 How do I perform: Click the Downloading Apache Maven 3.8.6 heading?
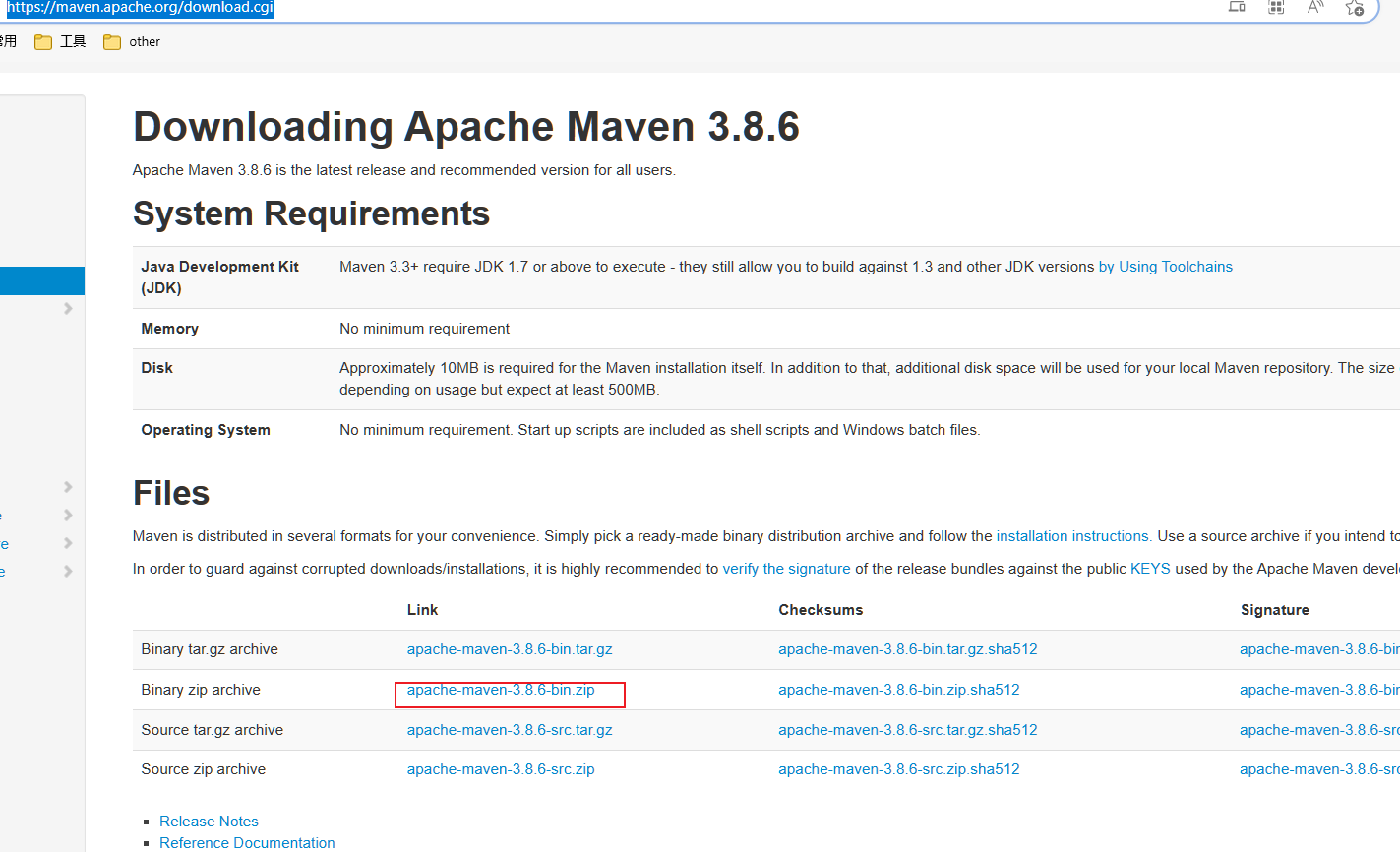tap(466, 127)
